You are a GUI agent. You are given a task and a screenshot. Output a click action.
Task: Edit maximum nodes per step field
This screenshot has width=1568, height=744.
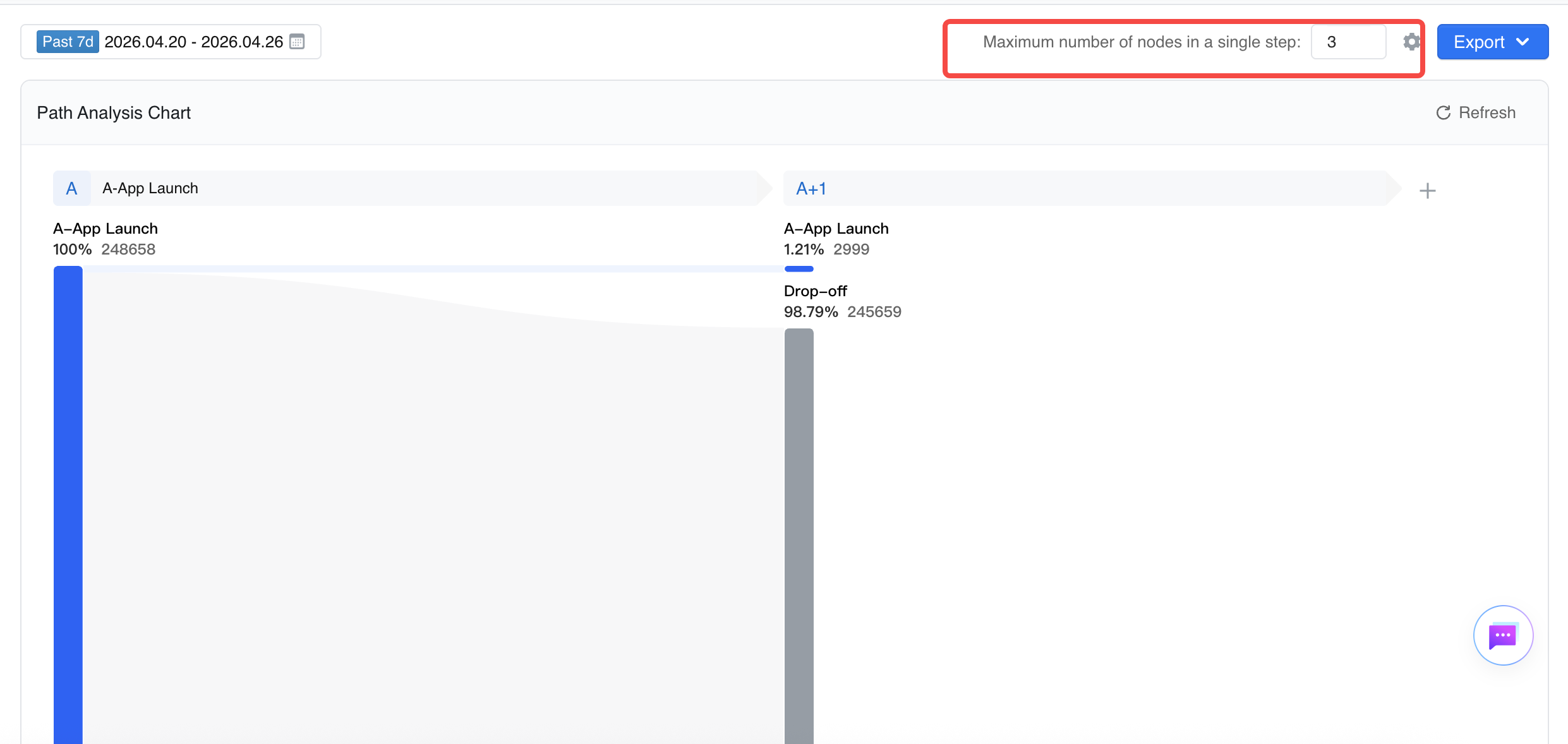click(x=1348, y=42)
